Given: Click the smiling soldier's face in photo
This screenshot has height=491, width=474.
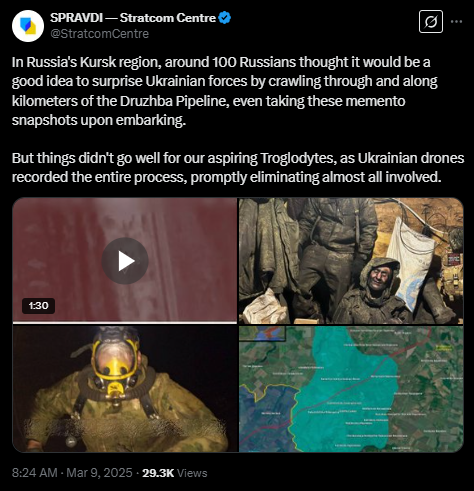Looking at the screenshot, I should pyautogui.click(x=379, y=277).
